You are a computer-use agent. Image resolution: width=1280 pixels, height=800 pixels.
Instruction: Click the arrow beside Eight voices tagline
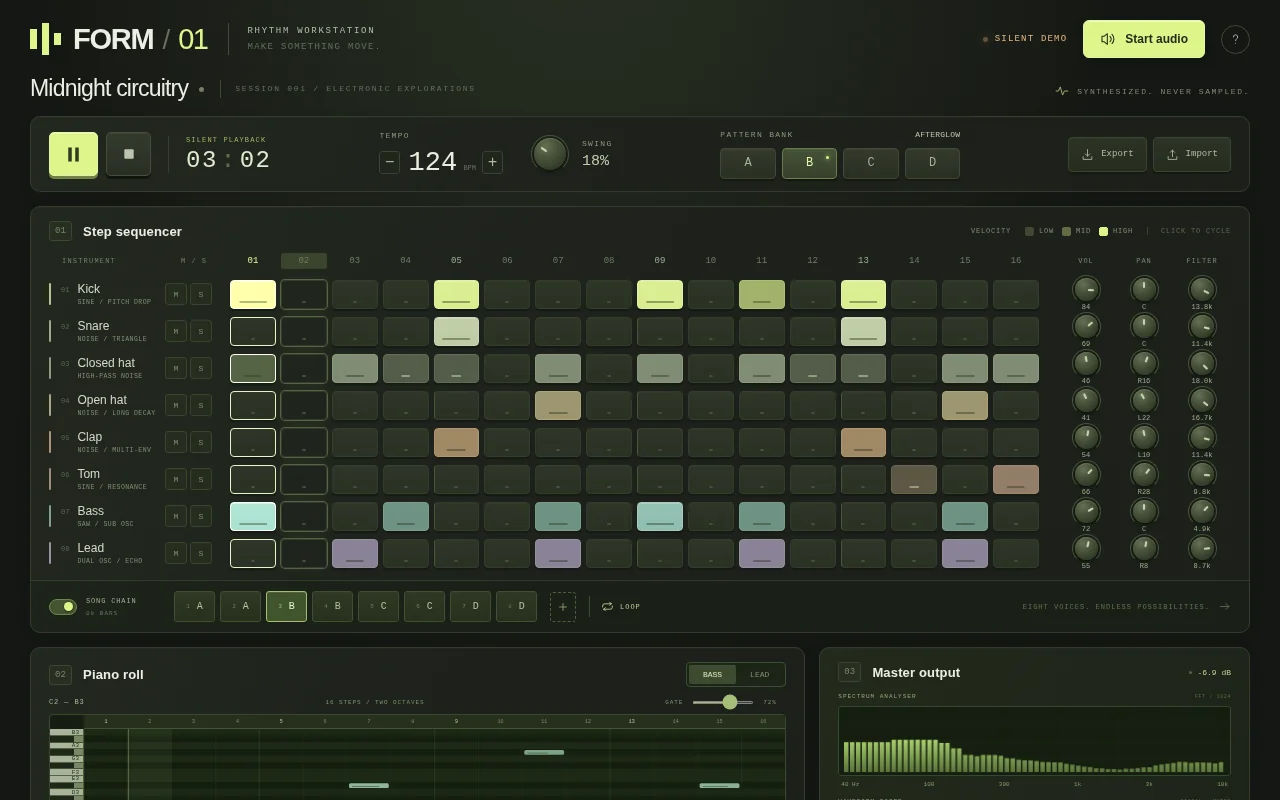click(x=1224, y=606)
